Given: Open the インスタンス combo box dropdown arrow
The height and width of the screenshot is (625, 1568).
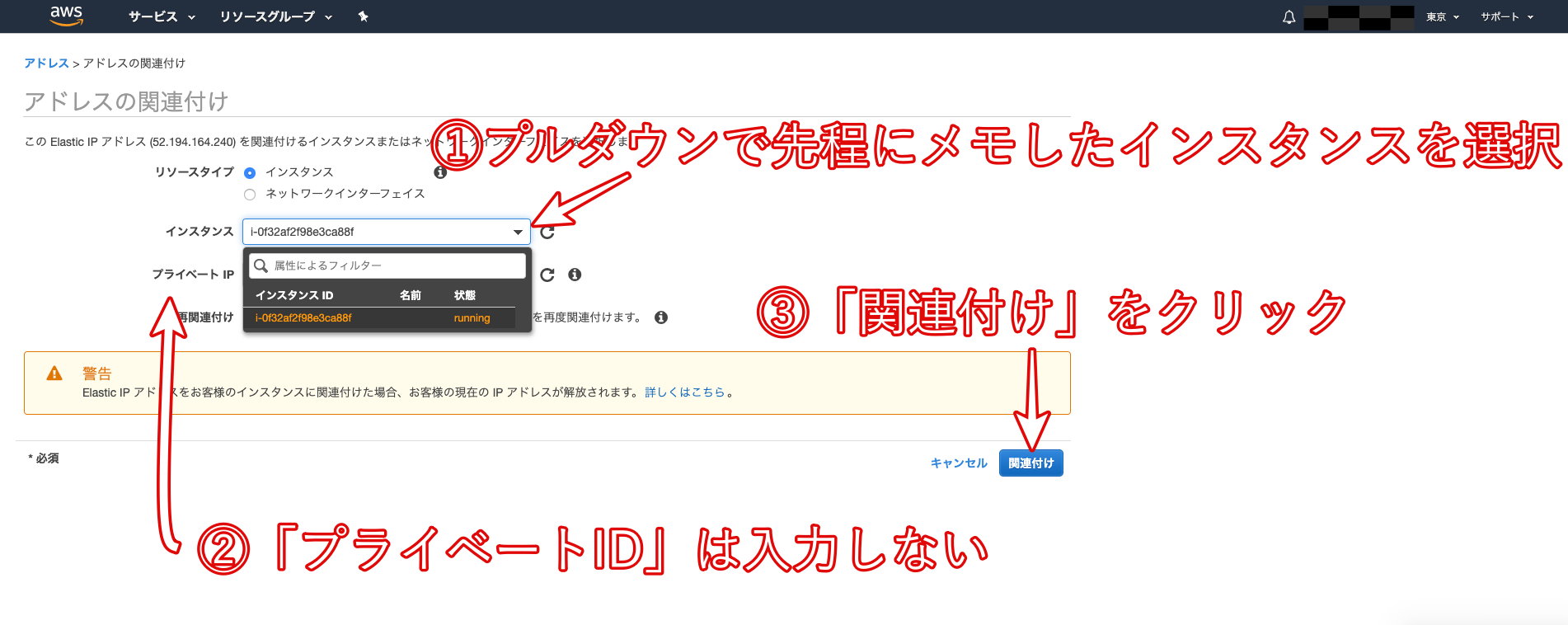Looking at the screenshot, I should pos(518,232).
